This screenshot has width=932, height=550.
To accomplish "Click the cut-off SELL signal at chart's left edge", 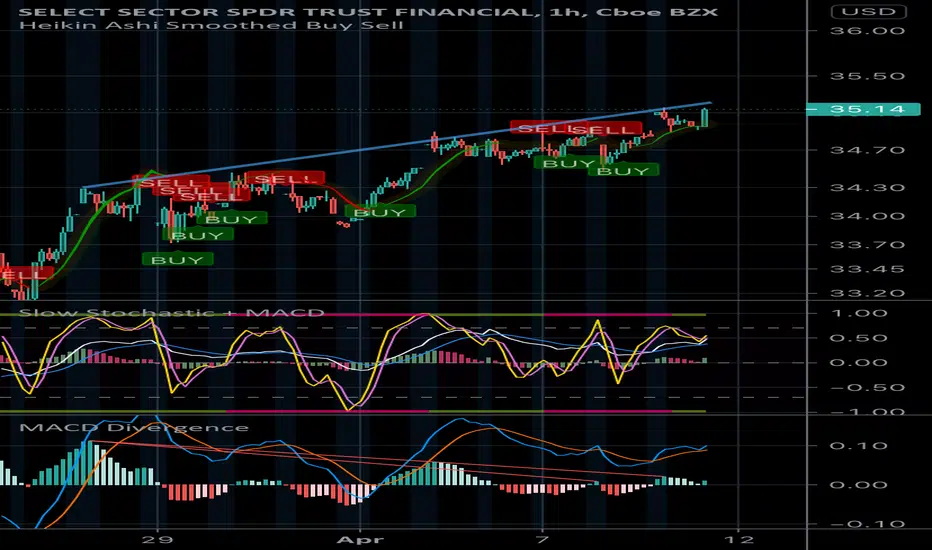I will pos(25,274).
